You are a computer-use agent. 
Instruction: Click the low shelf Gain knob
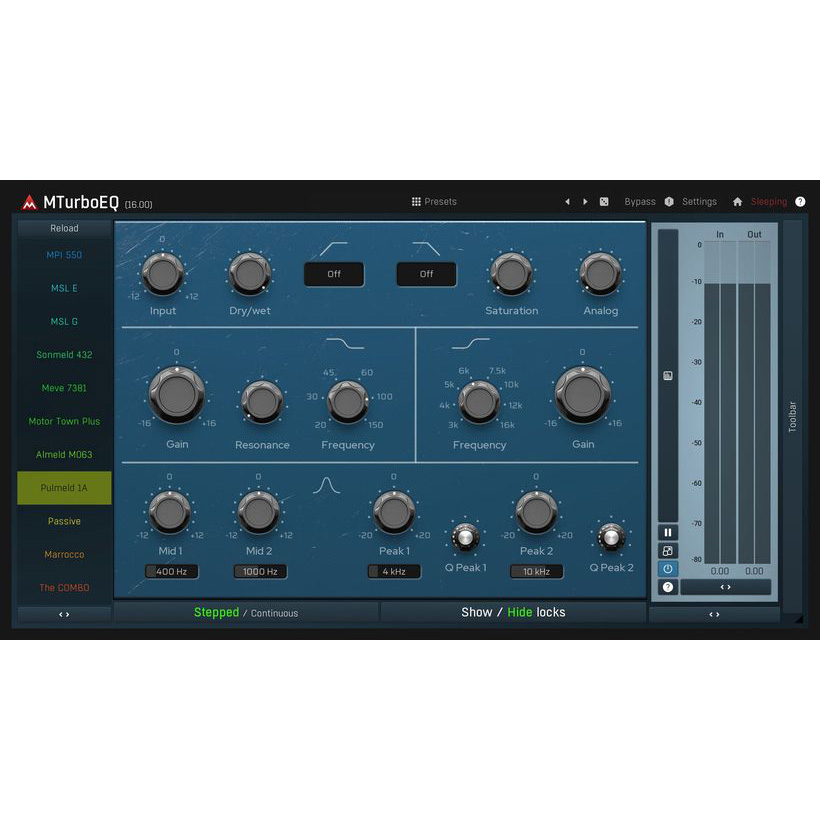pos(177,395)
